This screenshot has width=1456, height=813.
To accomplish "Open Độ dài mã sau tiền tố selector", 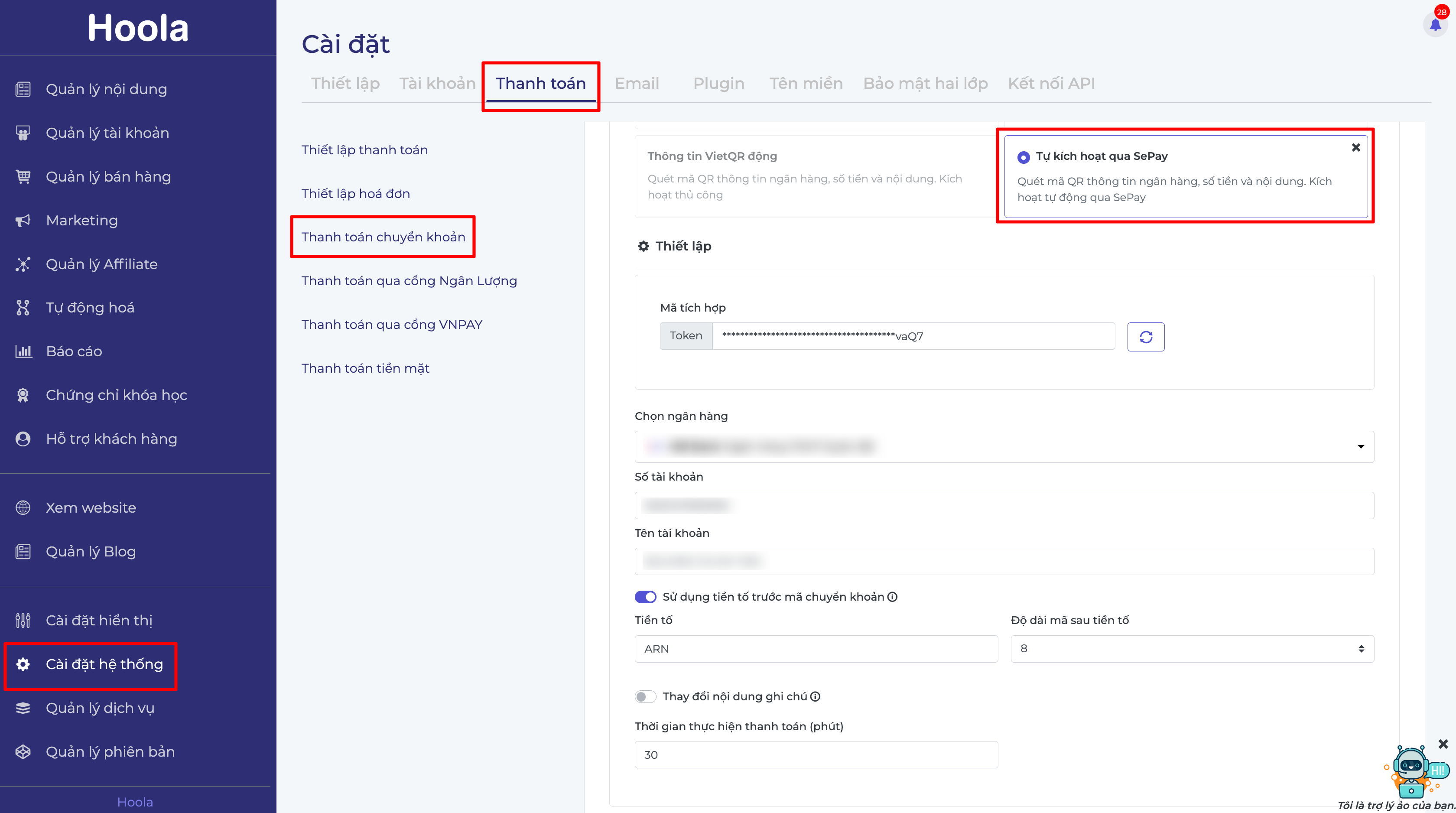I will [1192, 648].
